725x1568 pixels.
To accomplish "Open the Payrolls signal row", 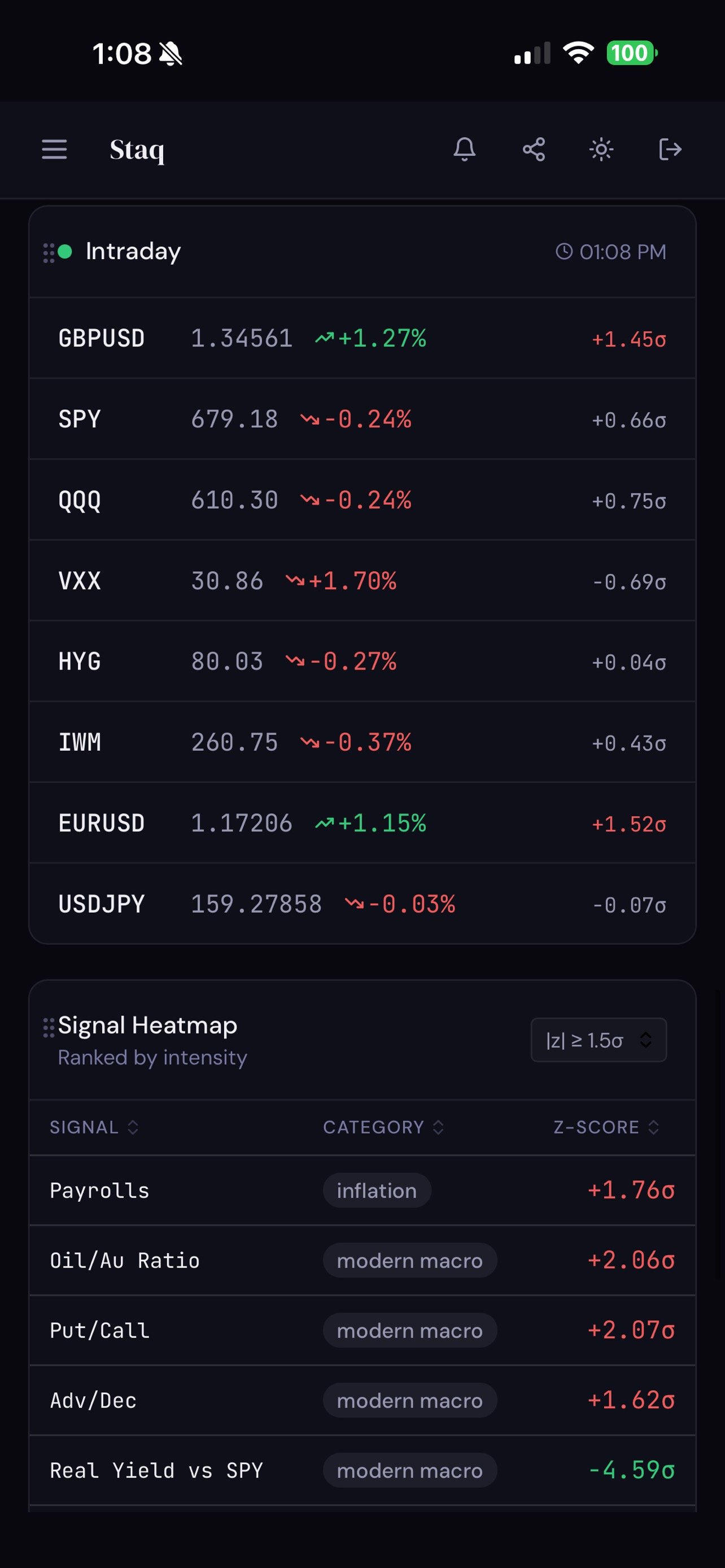I will tap(362, 1190).
